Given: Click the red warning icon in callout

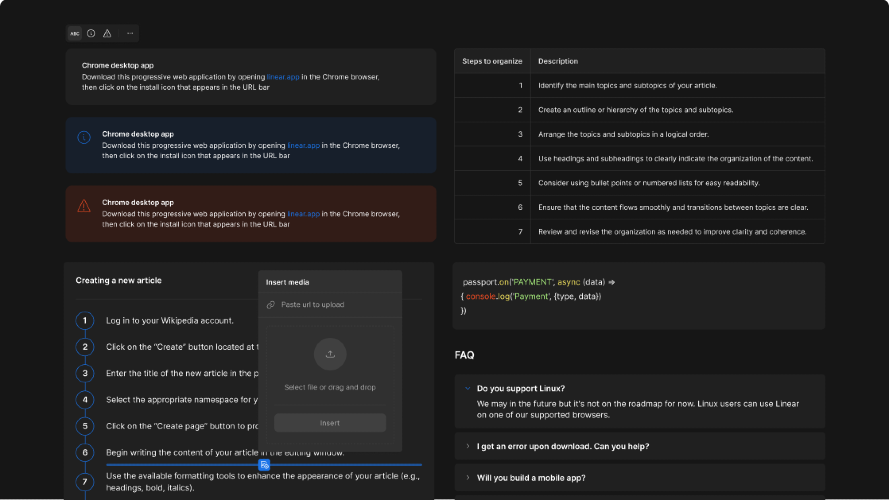Looking at the screenshot, I should pos(84,206).
